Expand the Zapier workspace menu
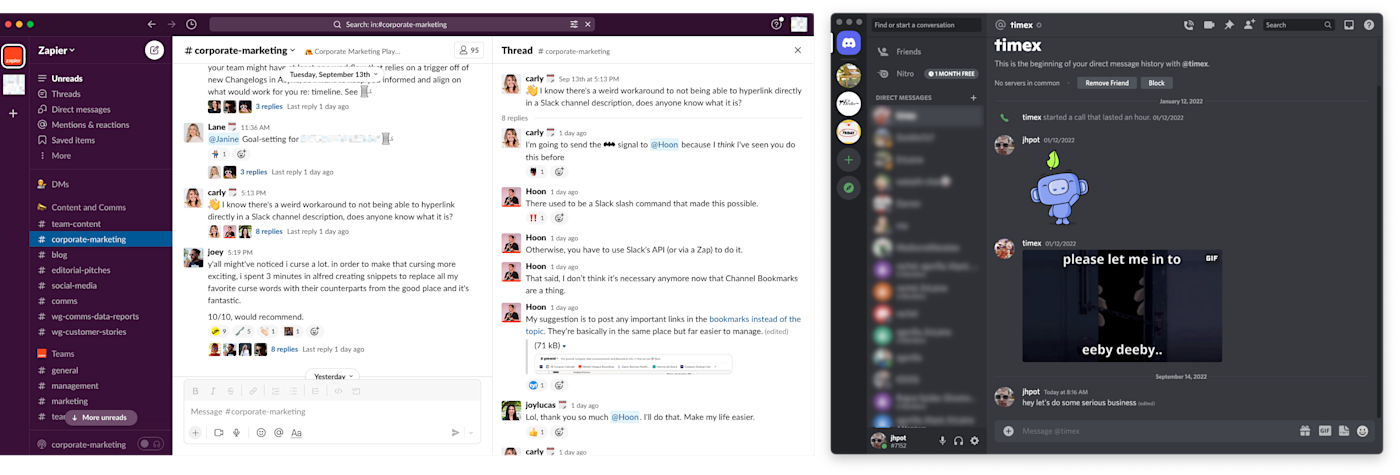The height and width of the screenshot is (475, 1400). click(57, 50)
